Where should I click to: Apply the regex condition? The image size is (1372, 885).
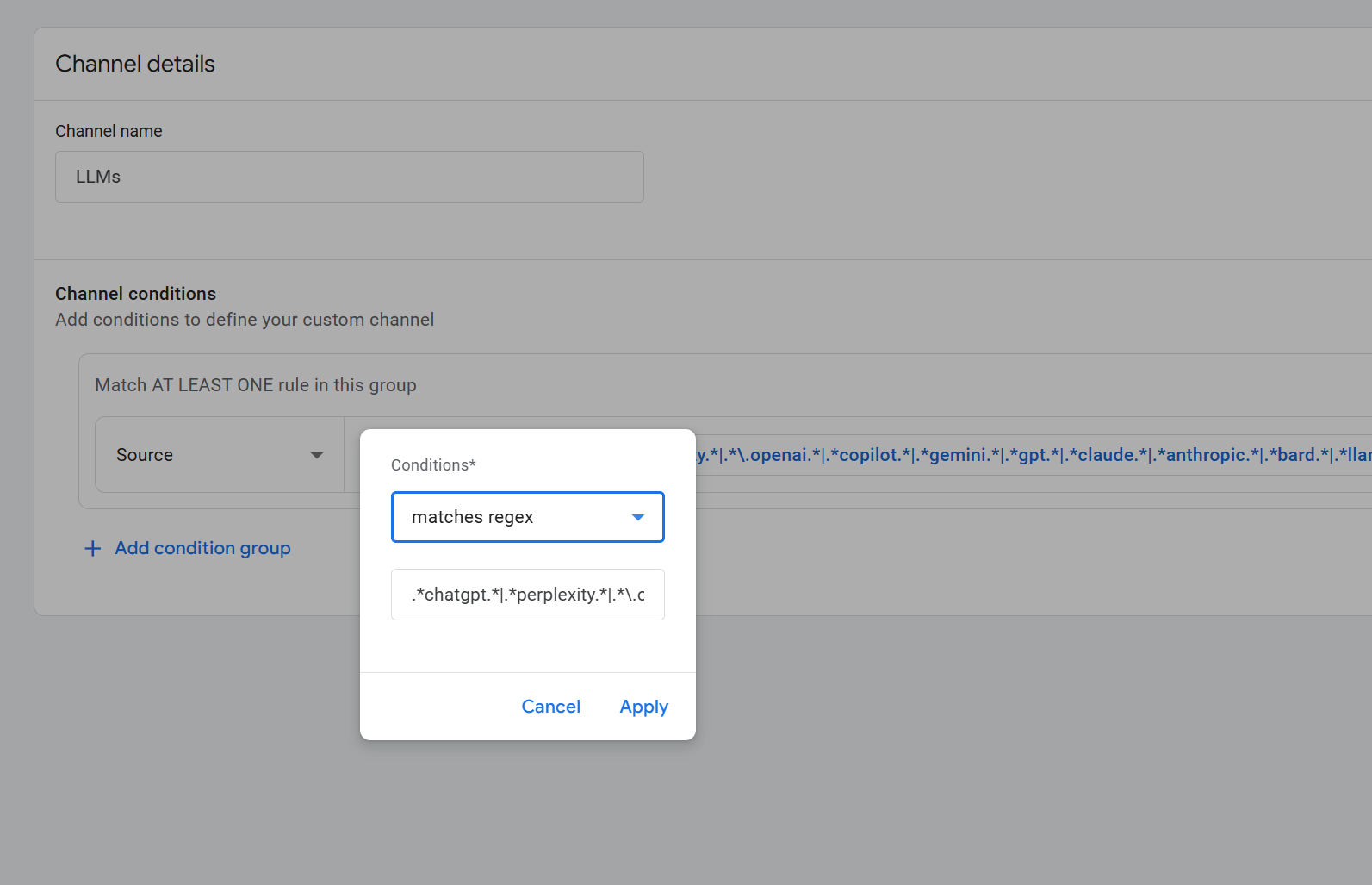tap(644, 707)
